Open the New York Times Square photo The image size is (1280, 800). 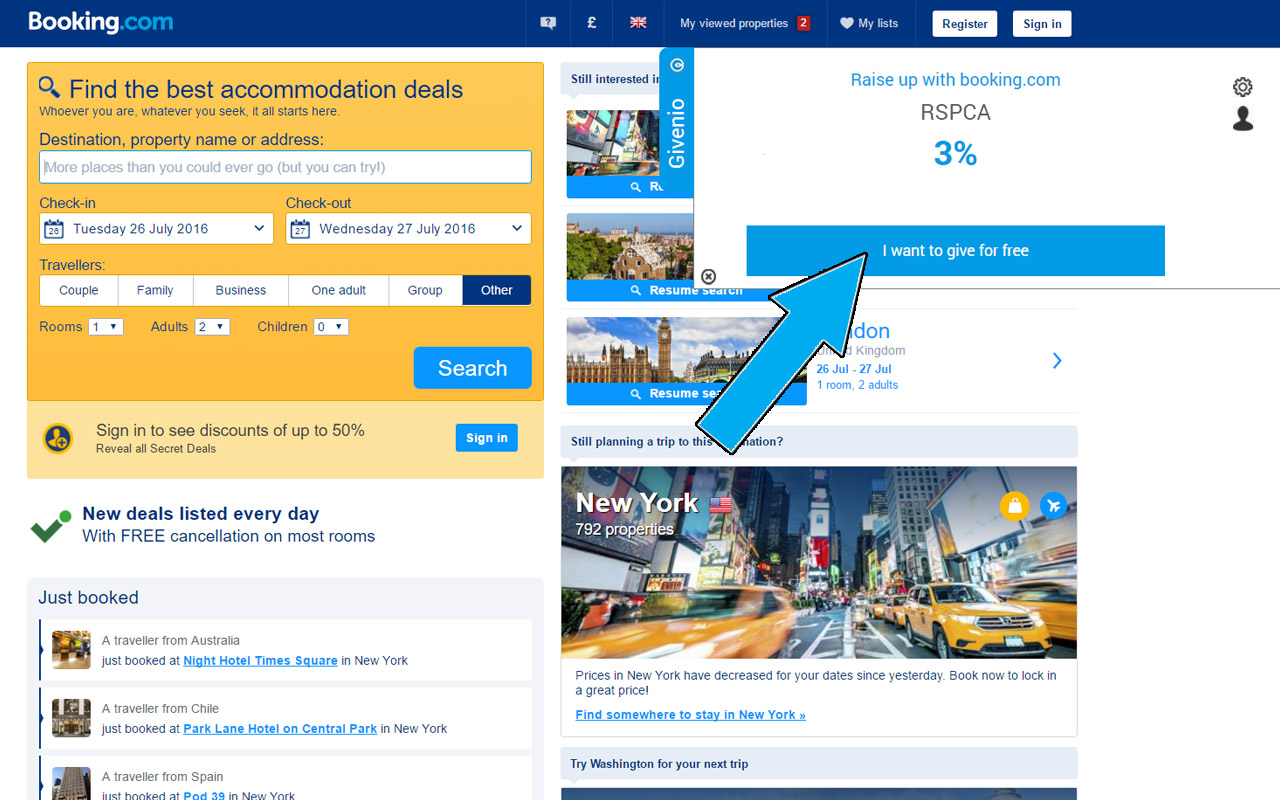click(819, 562)
